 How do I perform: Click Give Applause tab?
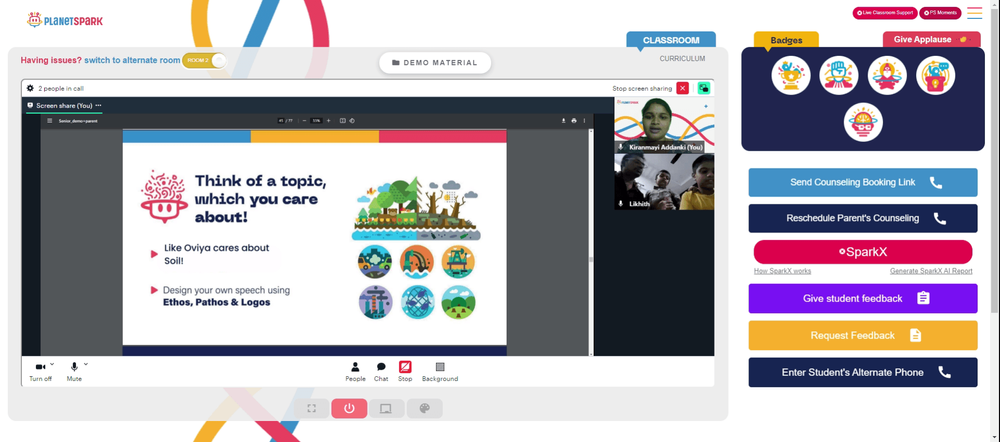coord(931,40)
